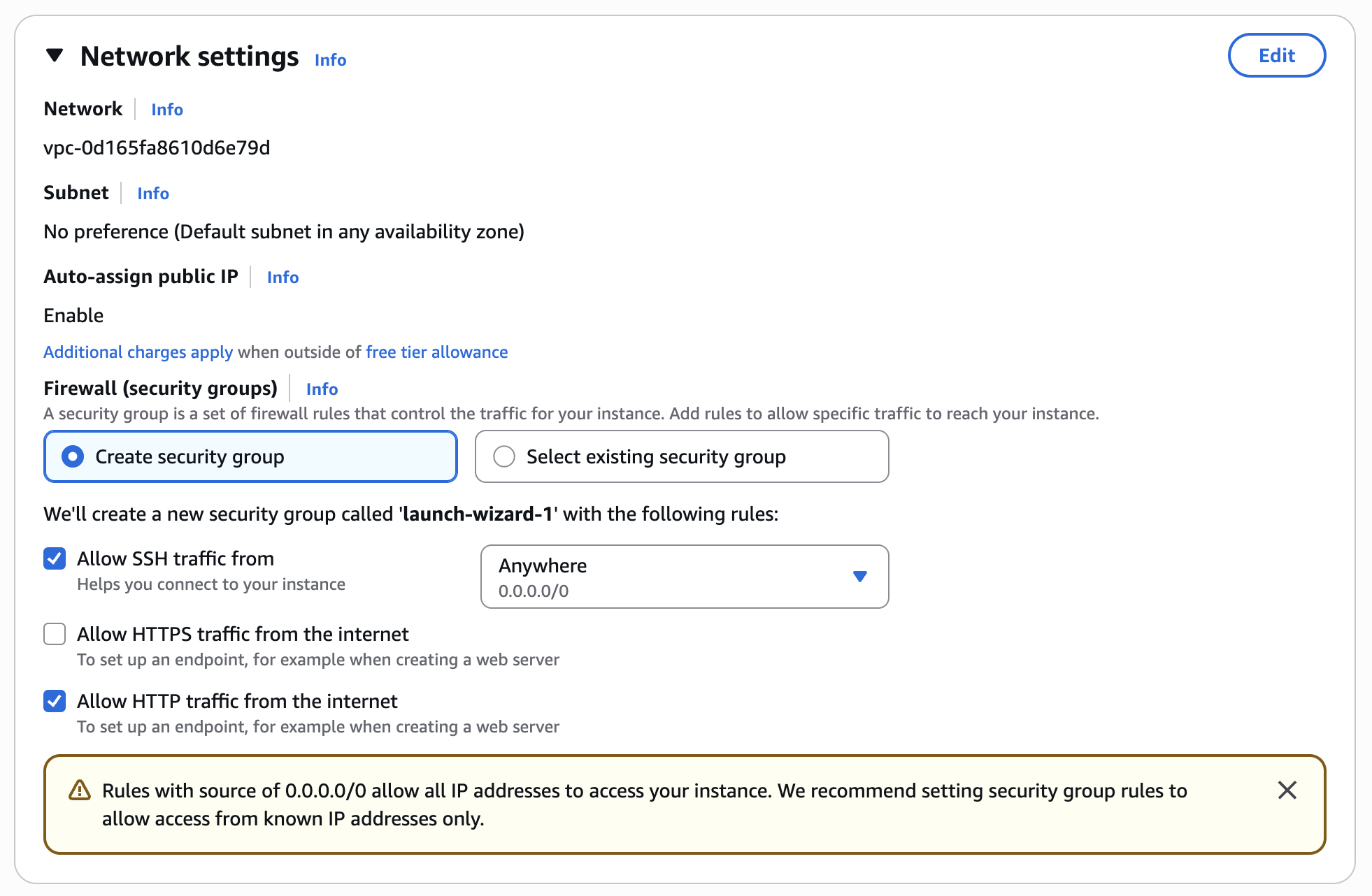
Task: Open free tier allowance link
Action: coord(436,352)
